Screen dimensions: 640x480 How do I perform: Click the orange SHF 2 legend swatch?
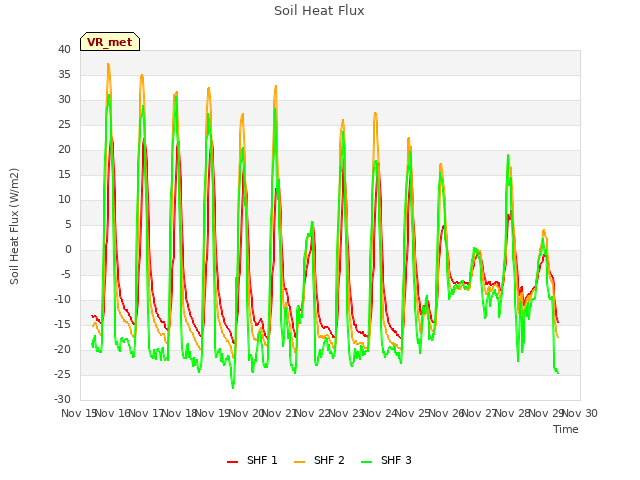tap(299, 462)
